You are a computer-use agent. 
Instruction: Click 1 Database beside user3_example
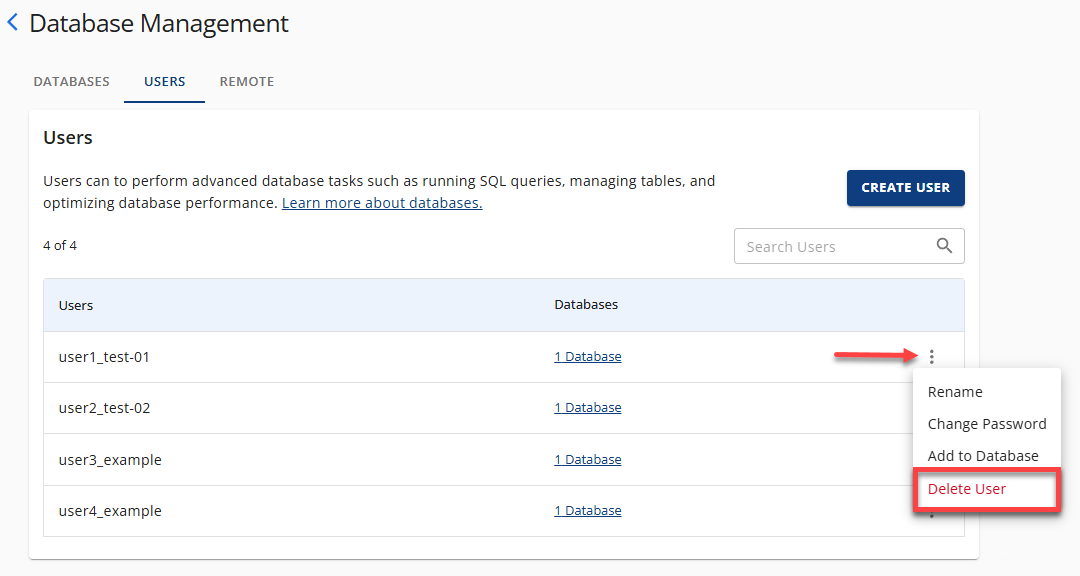[x=587, y=459]
